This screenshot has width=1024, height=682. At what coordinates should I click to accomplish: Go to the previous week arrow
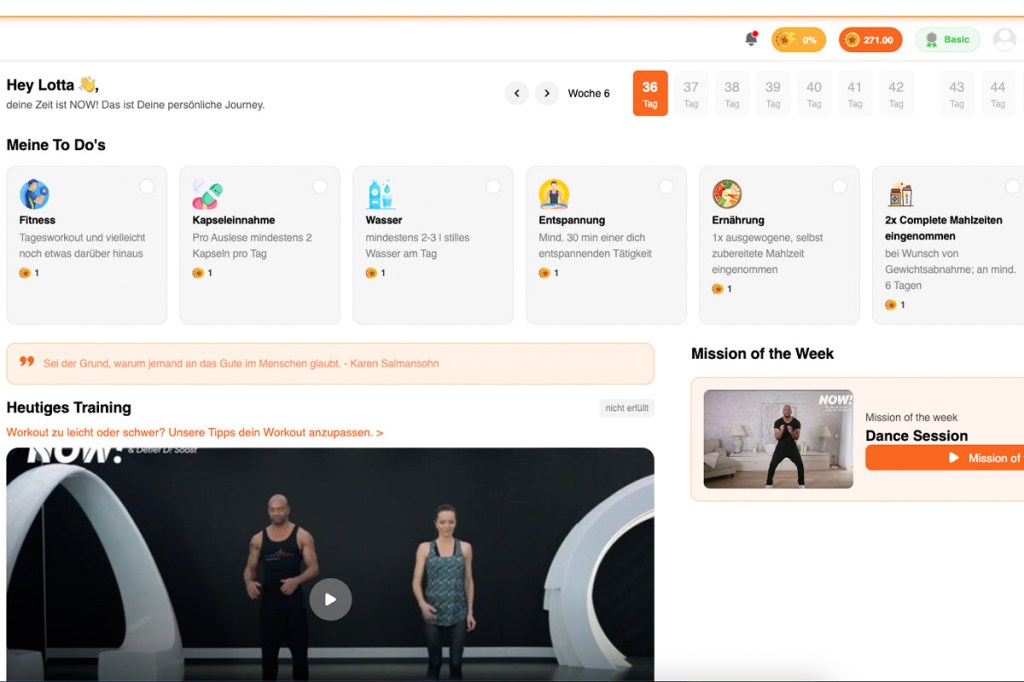(517, 93)
